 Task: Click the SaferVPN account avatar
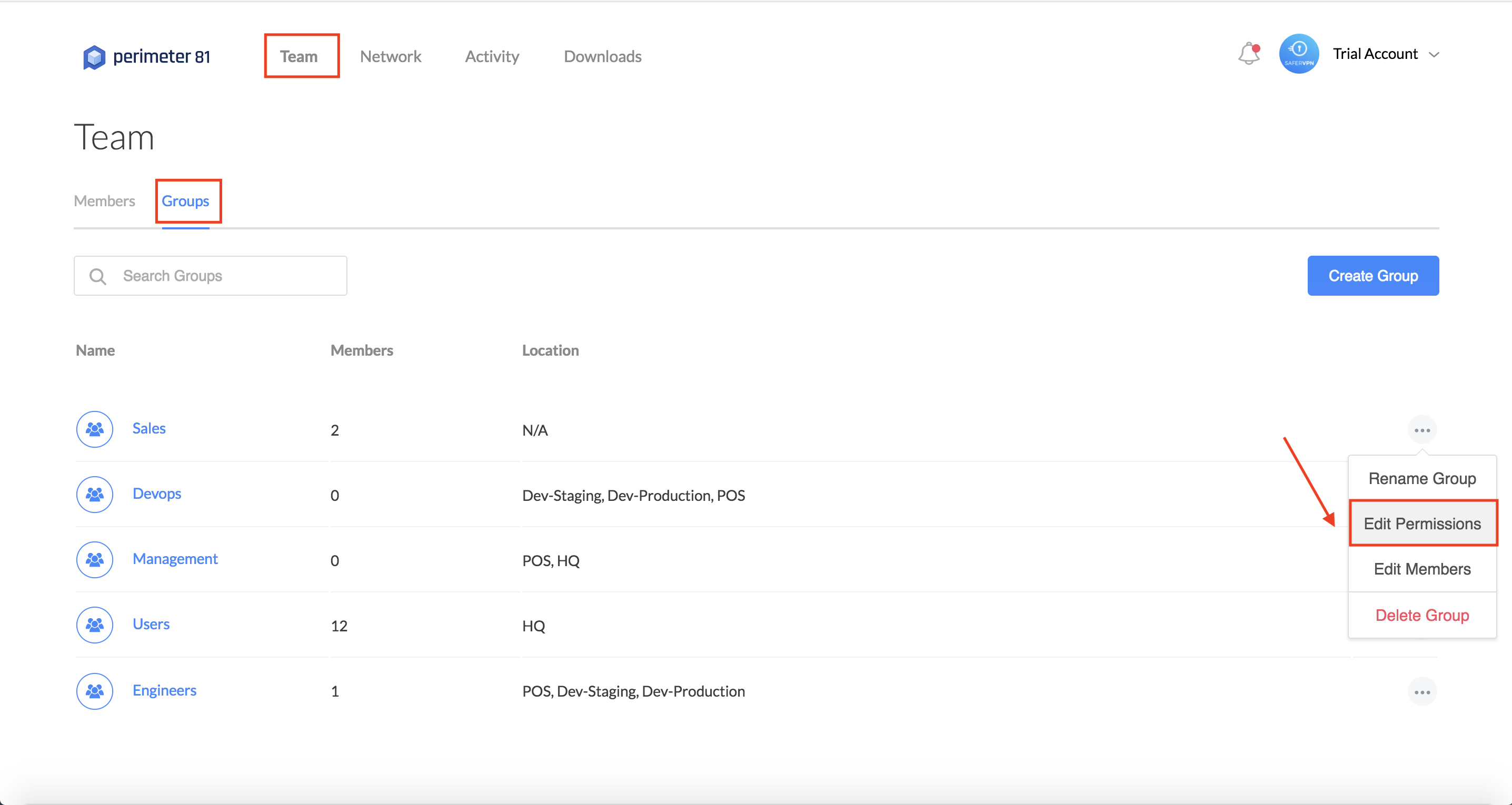click(x=1298, y=54)
